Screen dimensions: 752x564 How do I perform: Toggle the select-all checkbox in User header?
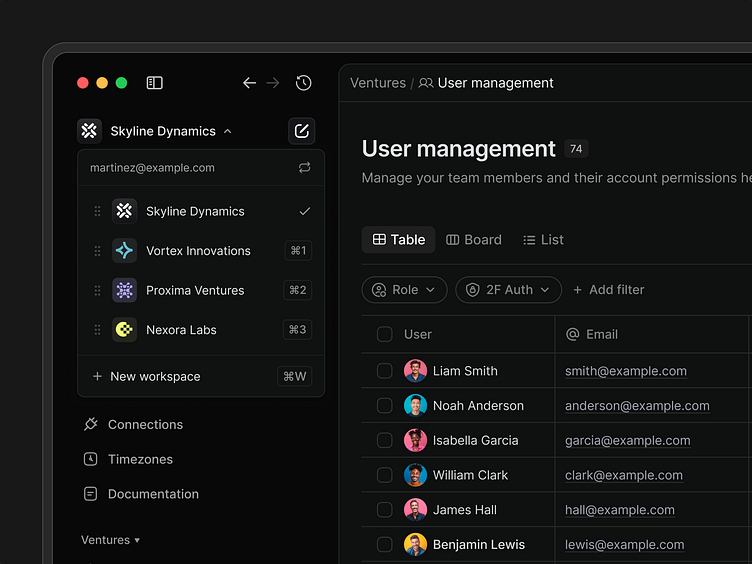click(x=385, y=334)
